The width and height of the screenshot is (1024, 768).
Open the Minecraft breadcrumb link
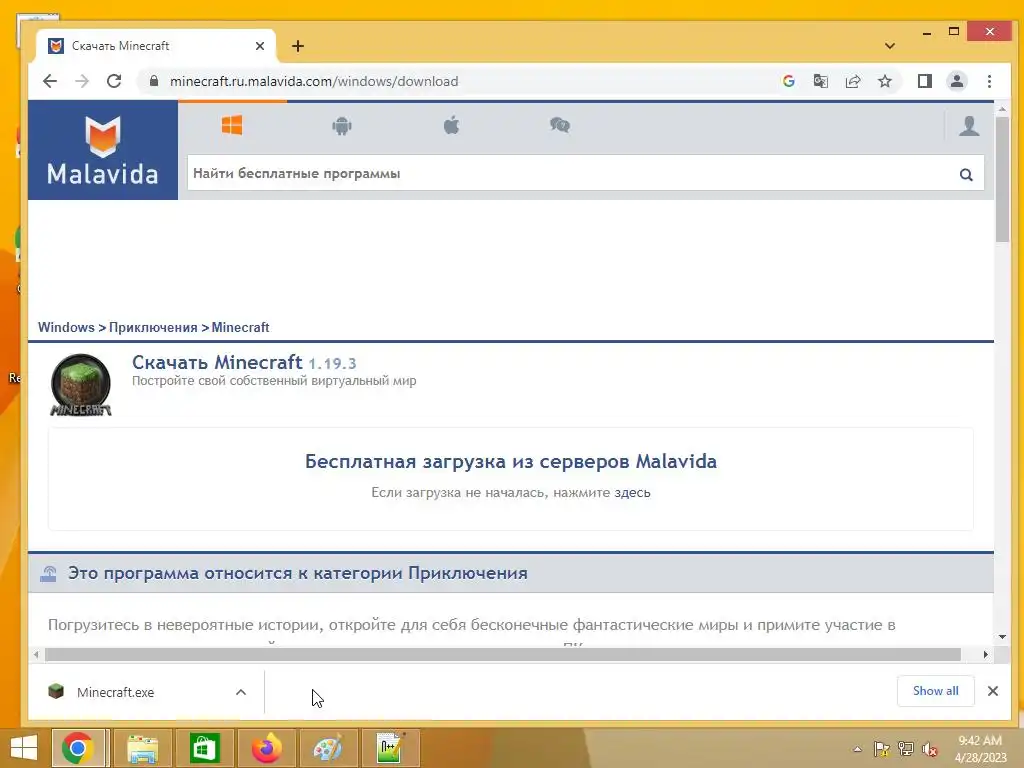[x=240, y=327]
